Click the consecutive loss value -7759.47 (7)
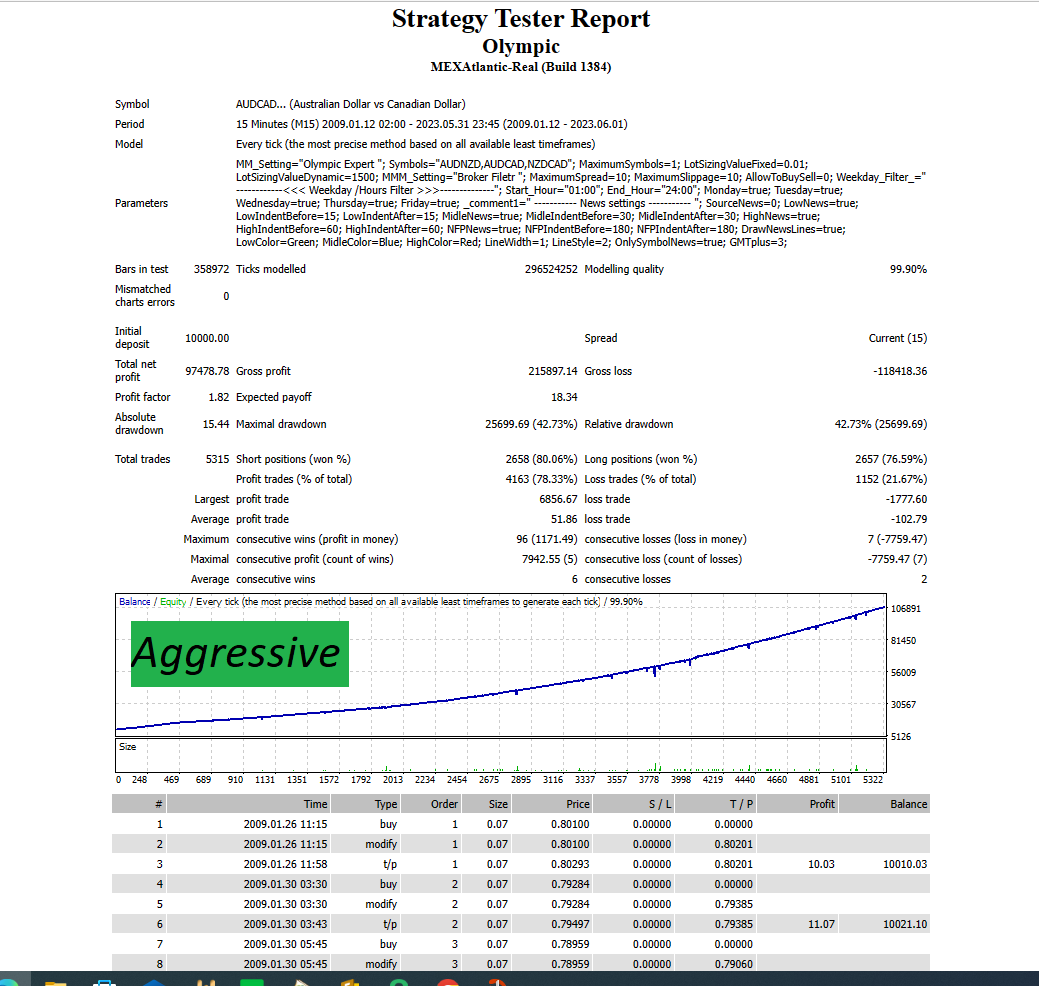1039x986 pixels. (897, 559)
